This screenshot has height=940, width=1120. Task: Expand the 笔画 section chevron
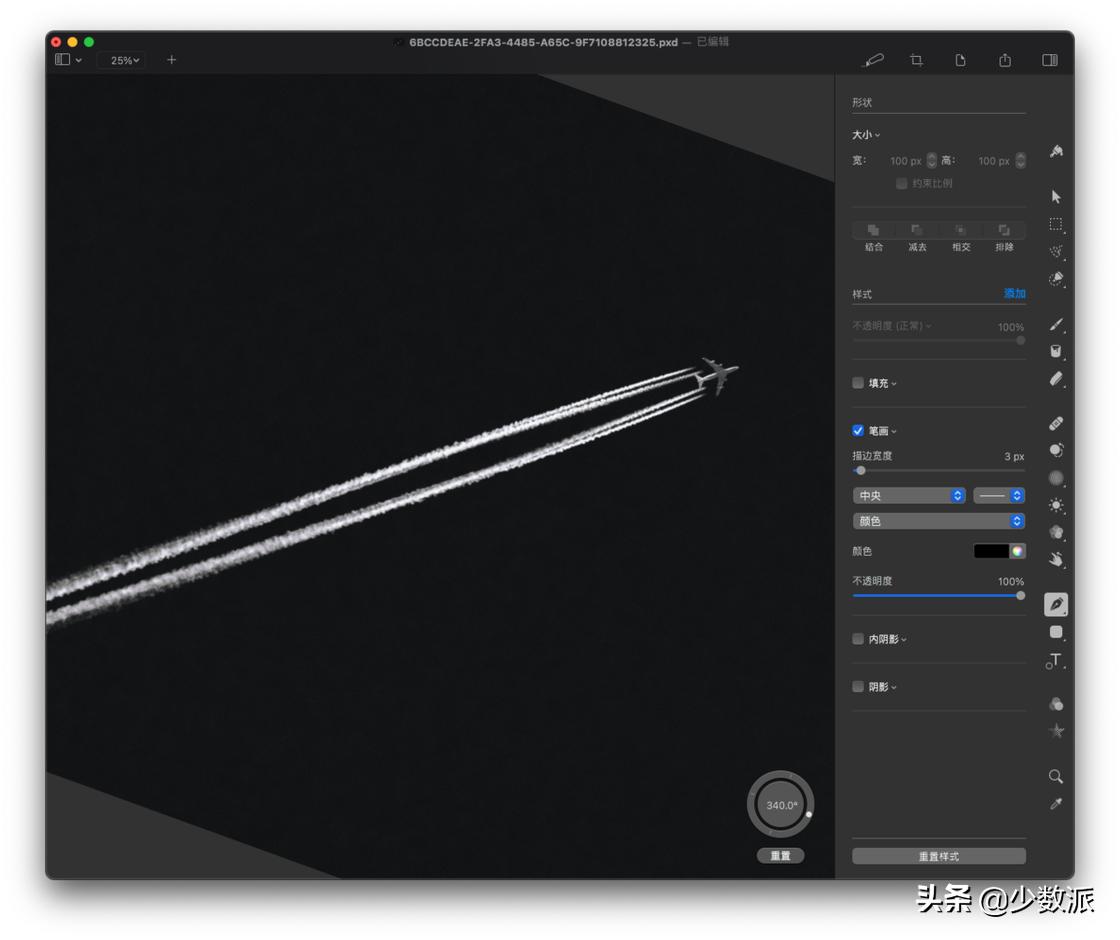pyautogui.click(x=894, y=432)
